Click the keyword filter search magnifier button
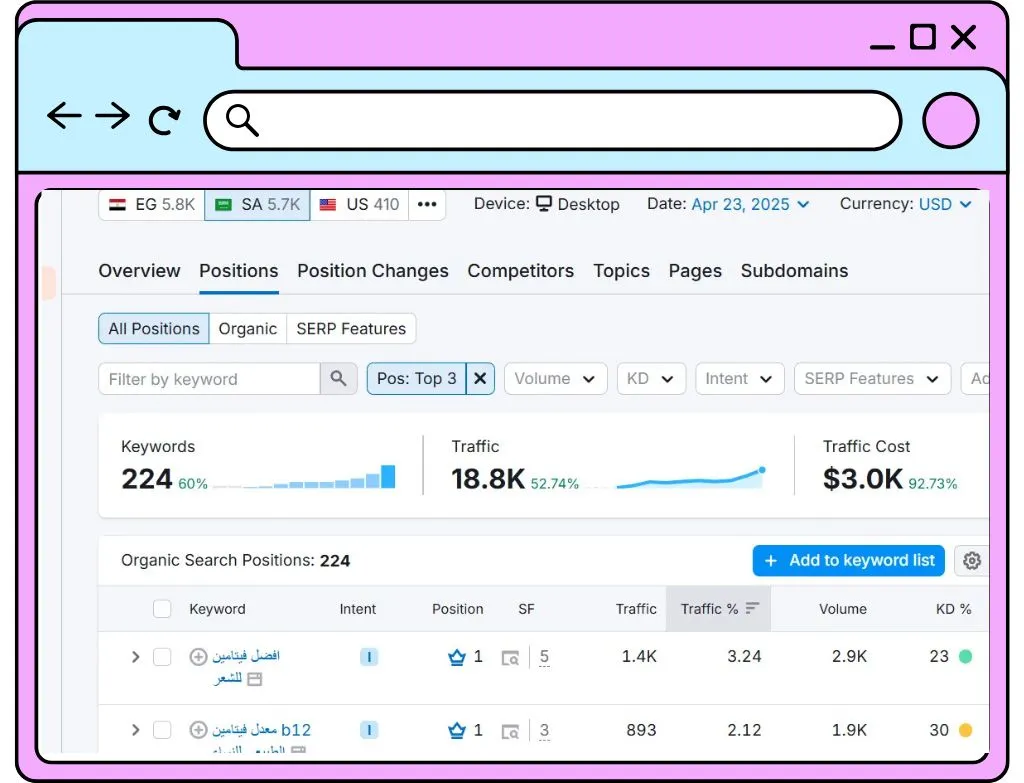The height and width of the screenshot is (783, 1024). pos(338,379)
